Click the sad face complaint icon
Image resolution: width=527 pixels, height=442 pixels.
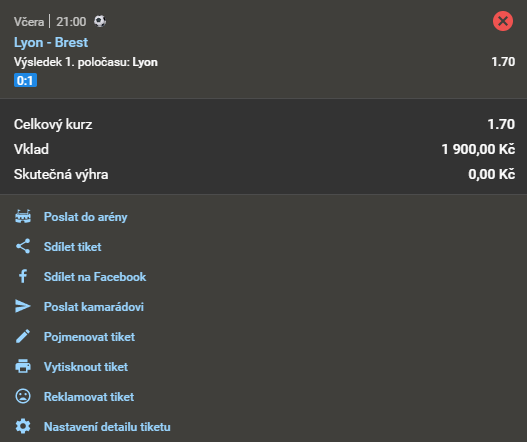coord(23,396)
